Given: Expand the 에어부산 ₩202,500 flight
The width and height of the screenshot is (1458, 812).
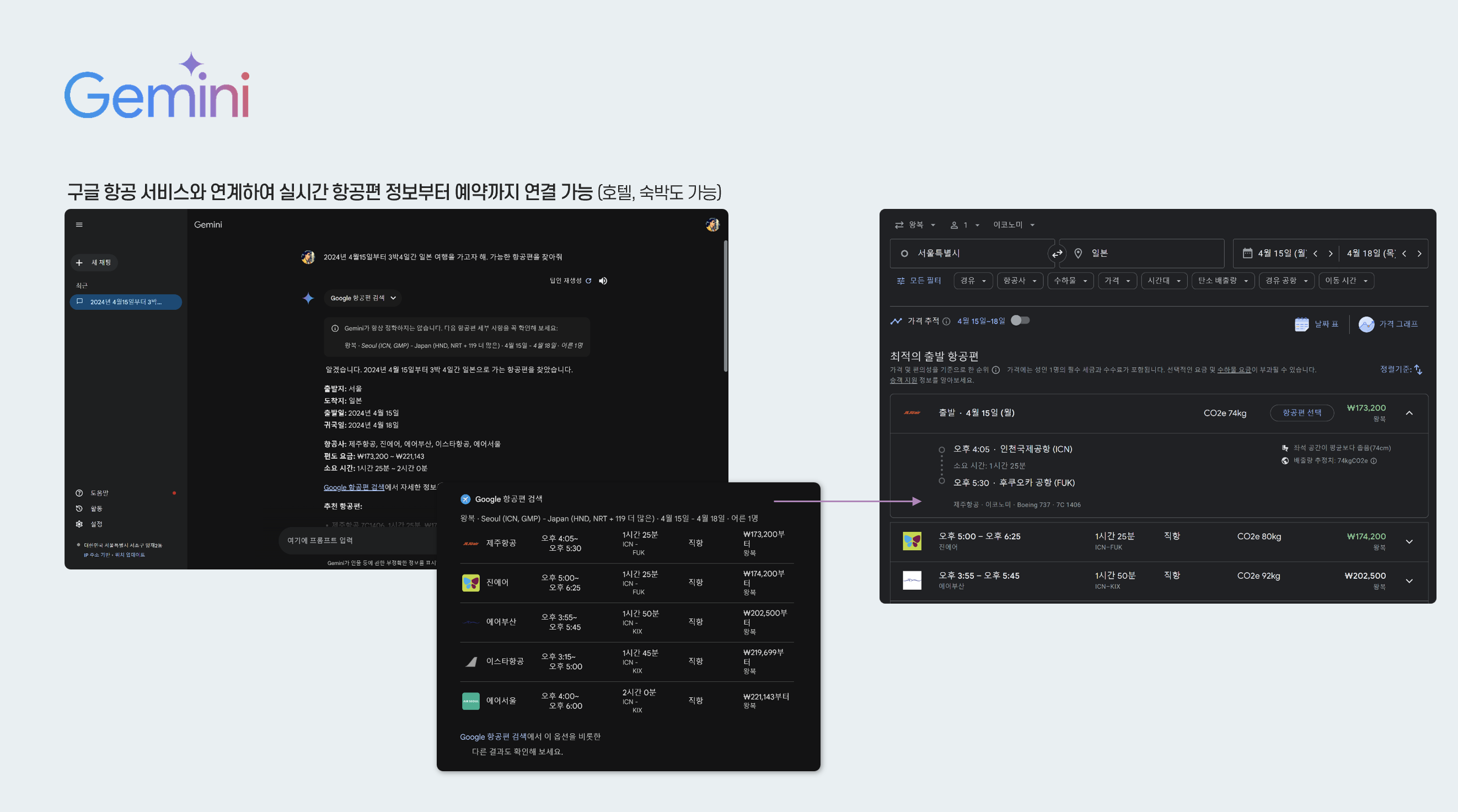Looking at the screenshot, I should 1409,581.
